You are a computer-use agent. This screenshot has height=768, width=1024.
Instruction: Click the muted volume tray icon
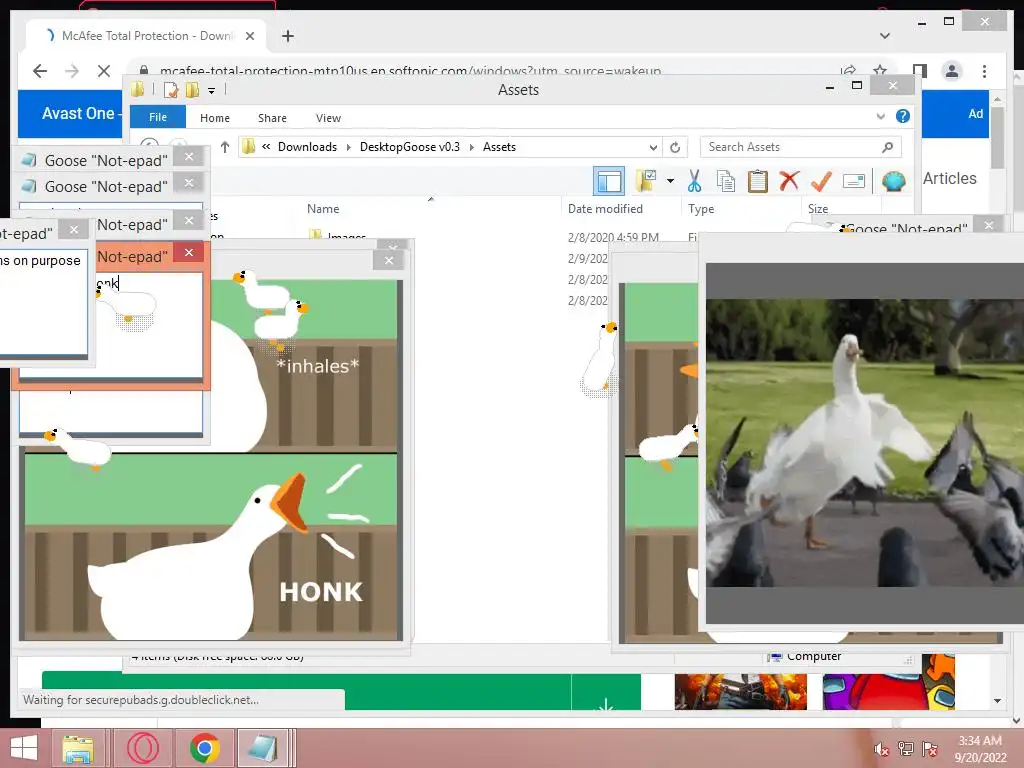pos(882,749)
